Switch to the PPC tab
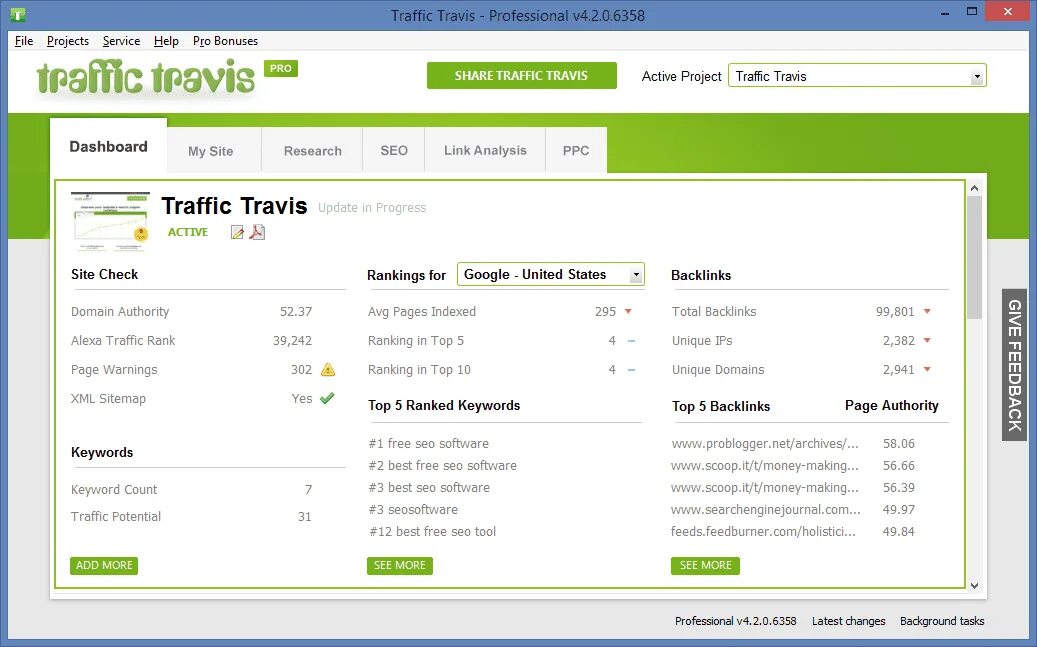 pyautogui.click(x=576, y=151)
